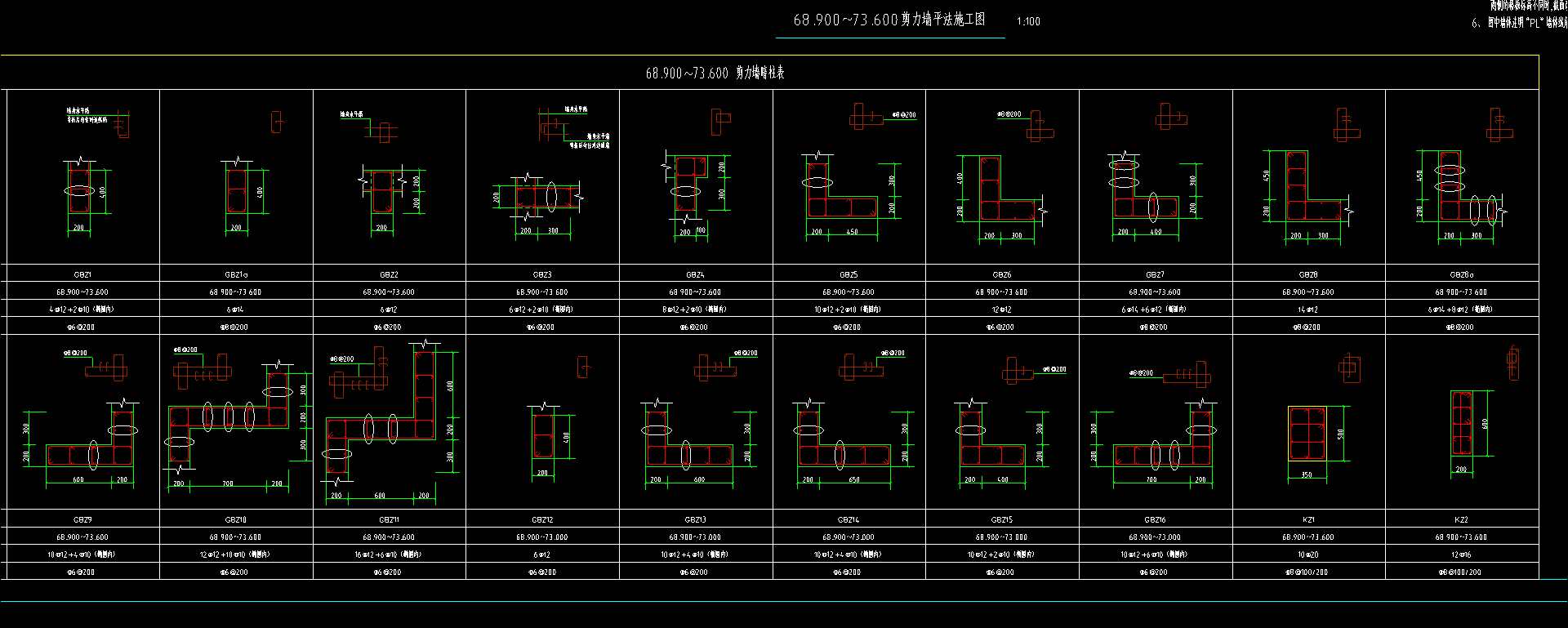The width and height of the screenshot is (1568, 628).
Task: Pick the GBZ4 label
Action: [x=695, y=275]
